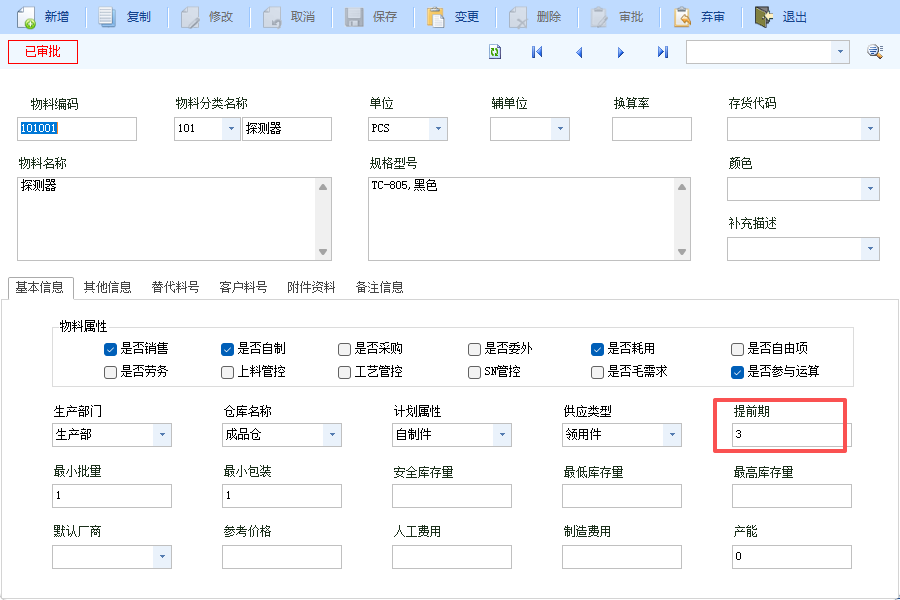Click the magnifier search icon

(875, 52)
